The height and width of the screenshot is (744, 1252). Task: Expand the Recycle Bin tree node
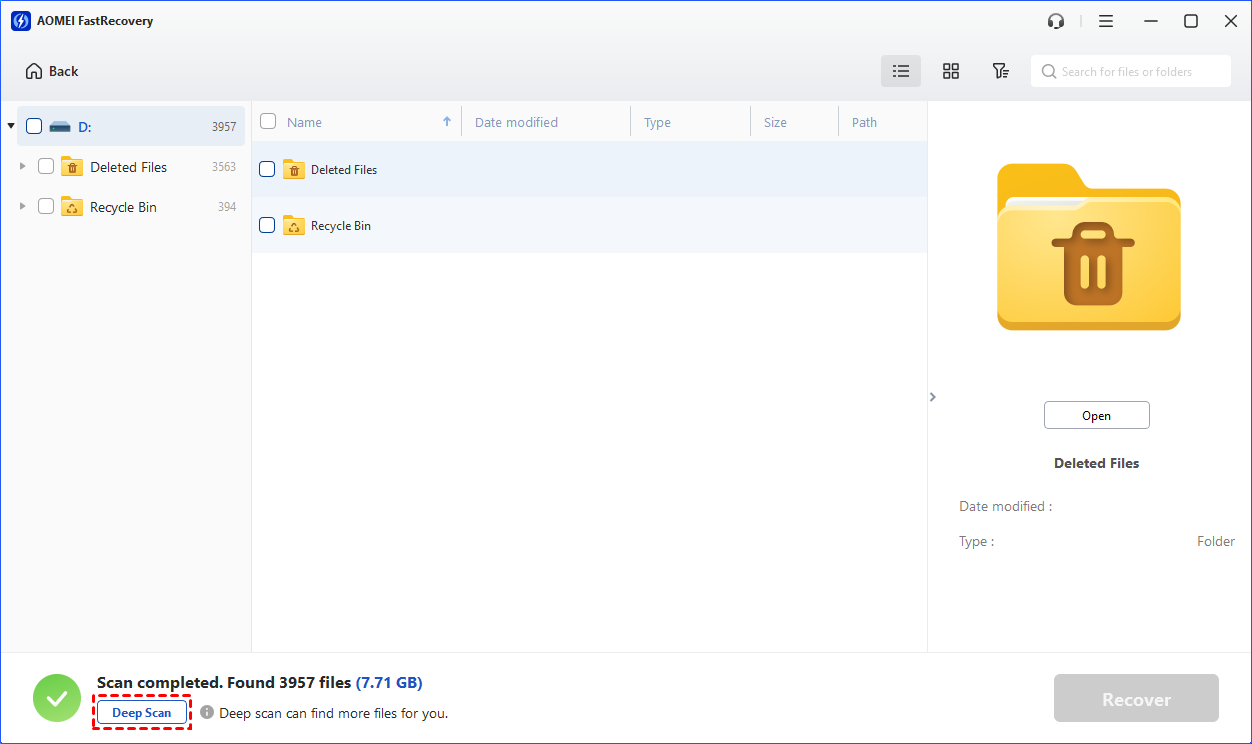[22, 207]
